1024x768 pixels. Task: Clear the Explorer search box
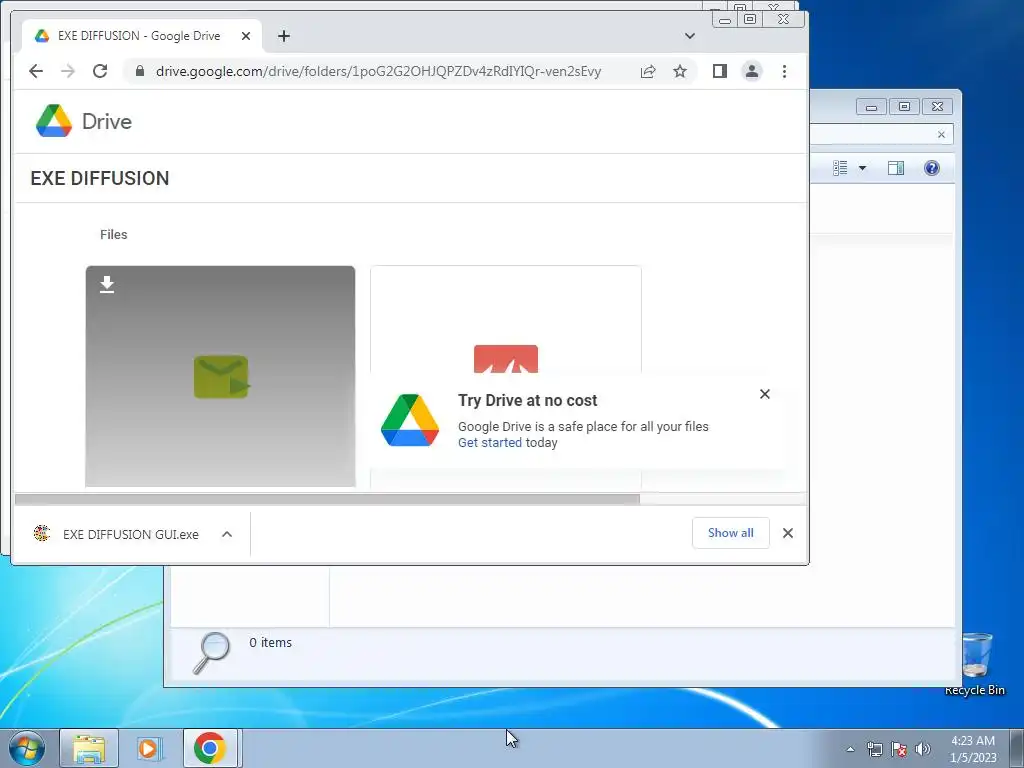coord(941,135)
